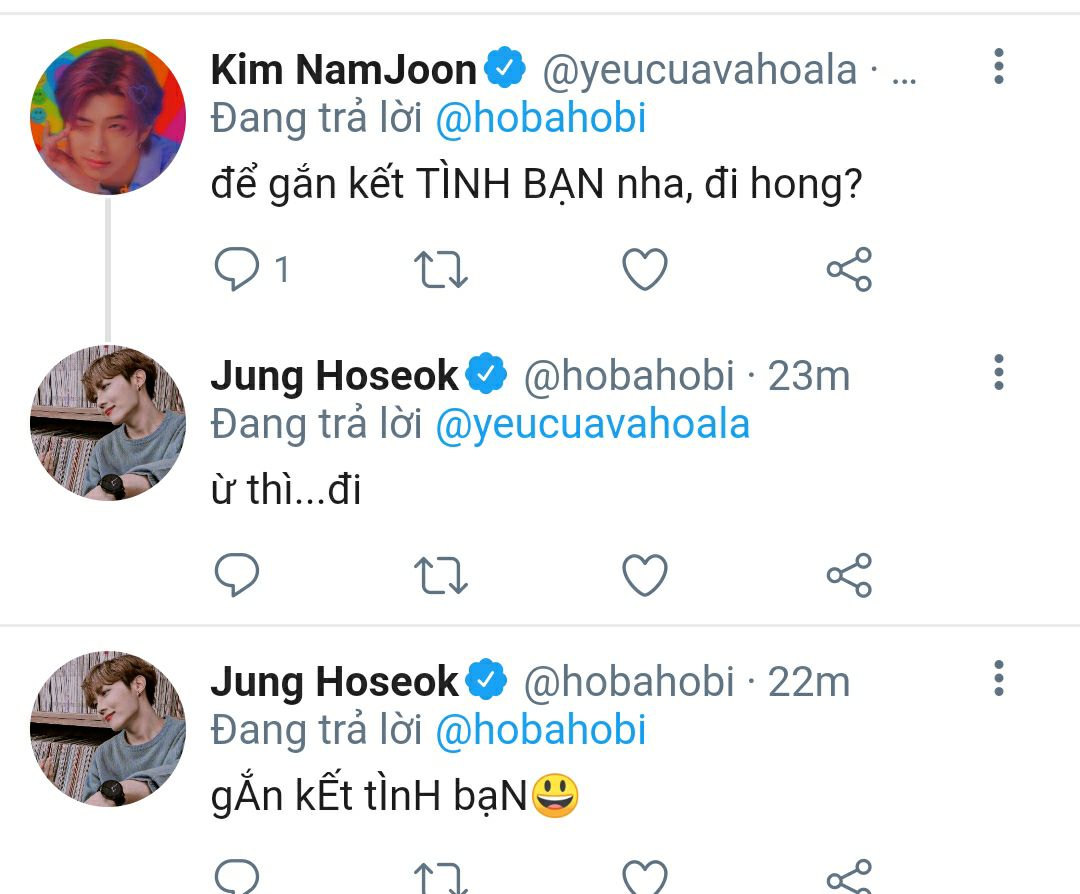The image size is (1080, 894).
Task: Like Jung Hoseok's 23m tweet
Action: [x=645, y=575]
